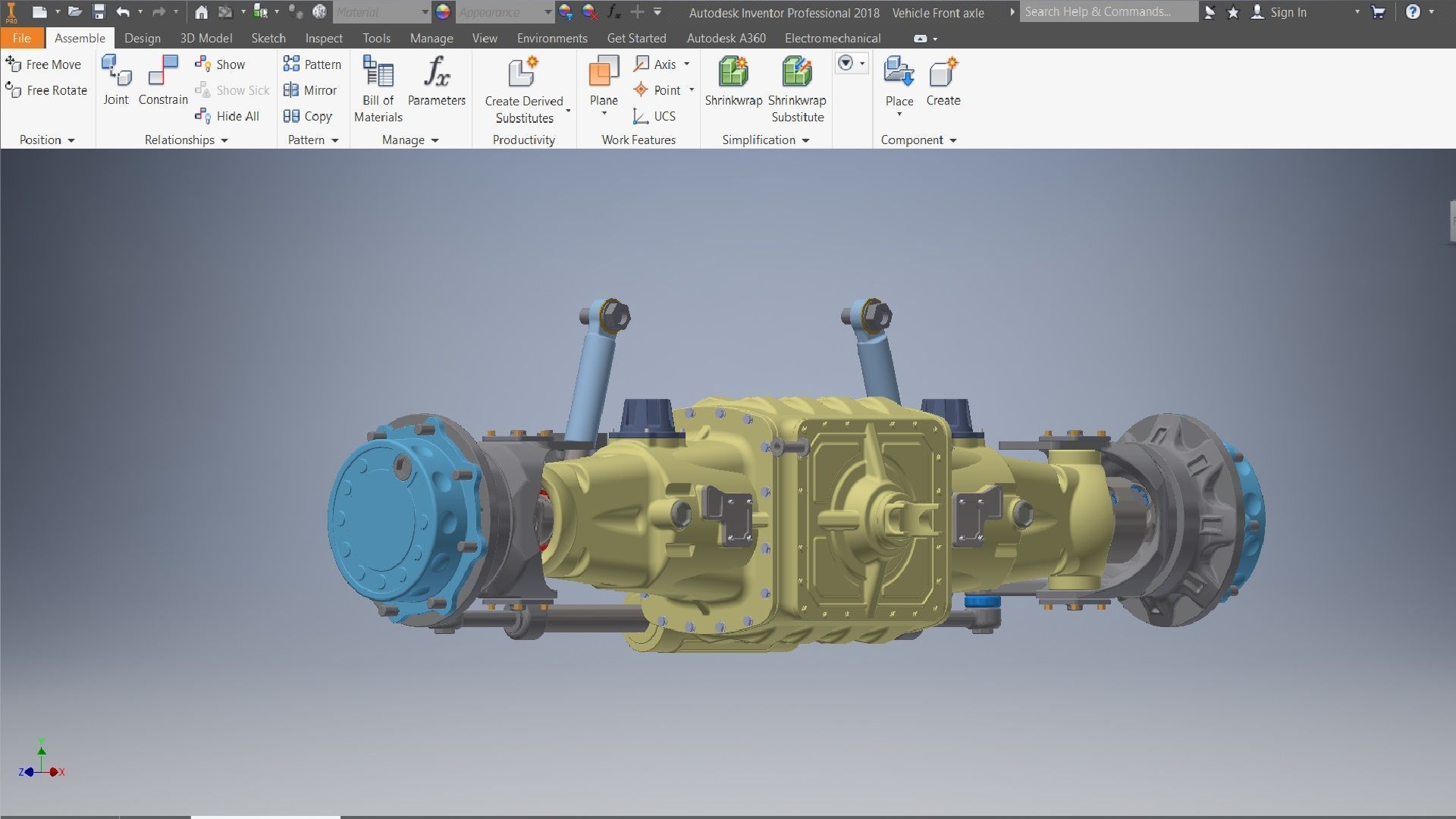Screen dimensions: 1456x819
Task: Toggle Show relationships
Action: coord(220,64)
